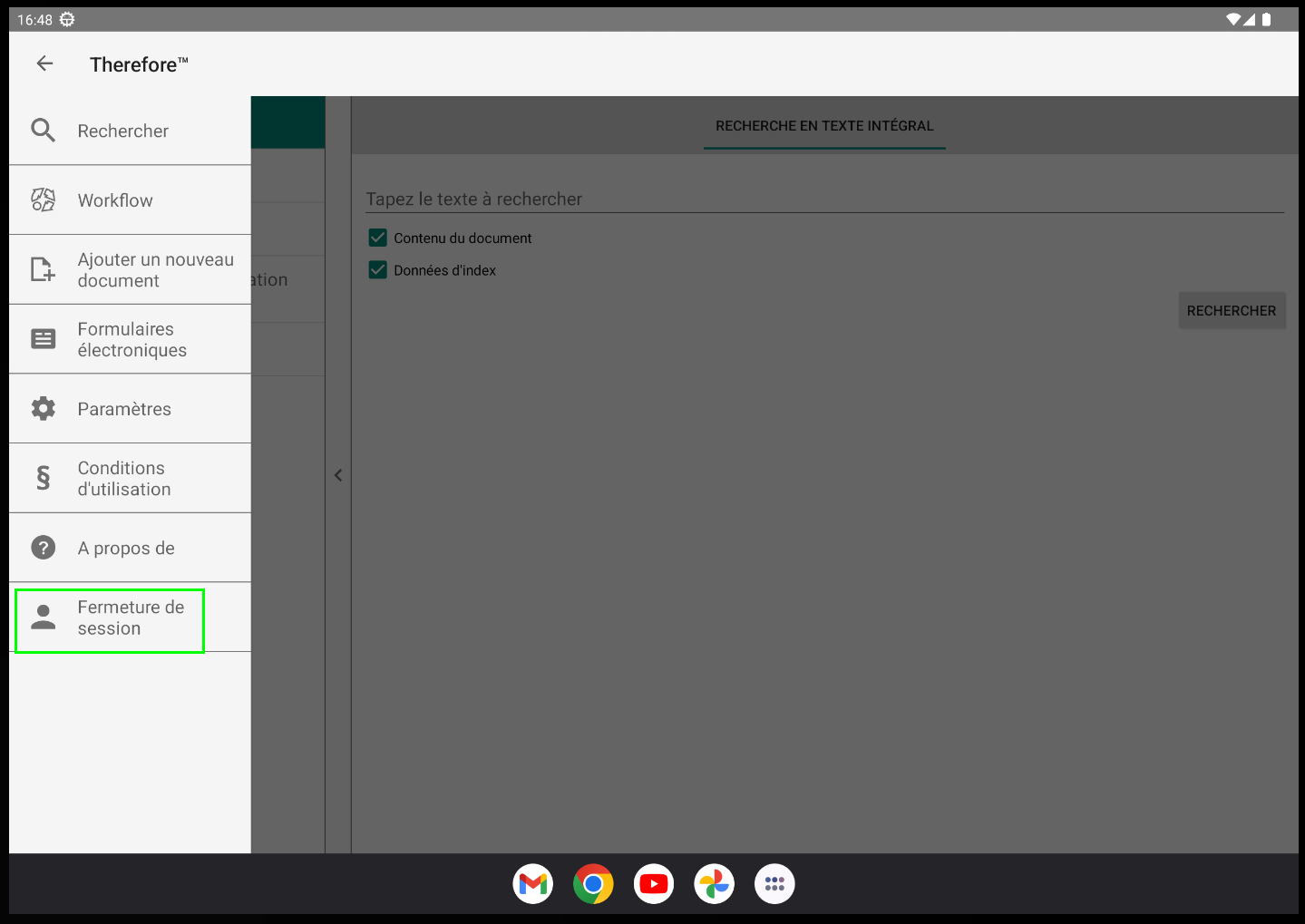The height and width of the screenshot is (924, 1305).
Task: Open Workflow menu entry
Action: 130,200
